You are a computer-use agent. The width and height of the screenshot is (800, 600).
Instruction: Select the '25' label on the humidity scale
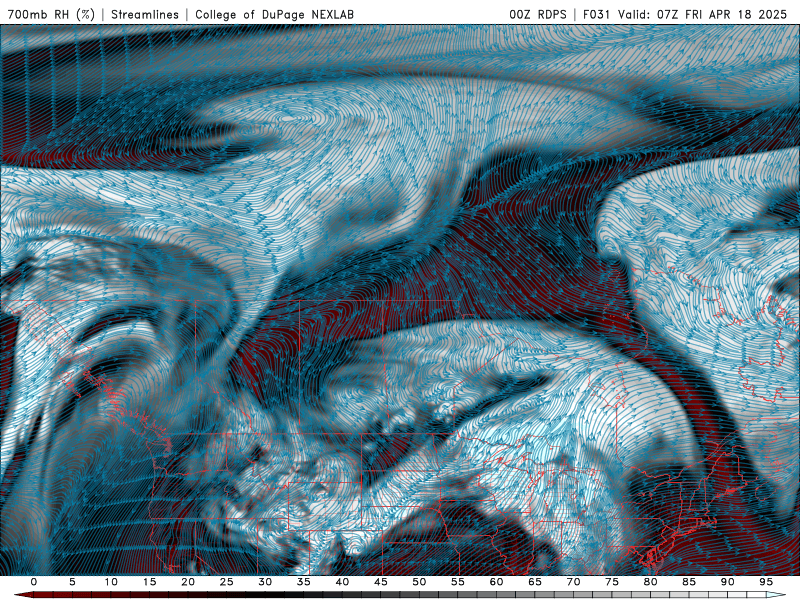point(227,582)
